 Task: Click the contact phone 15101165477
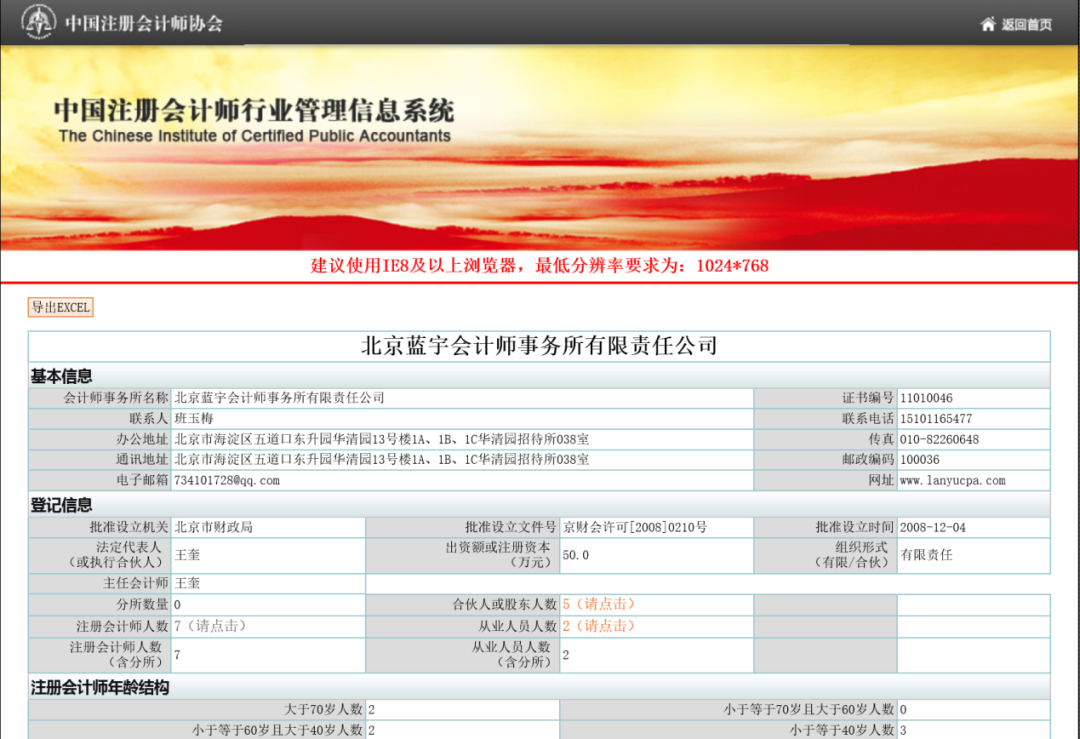(x=936, y=419)
